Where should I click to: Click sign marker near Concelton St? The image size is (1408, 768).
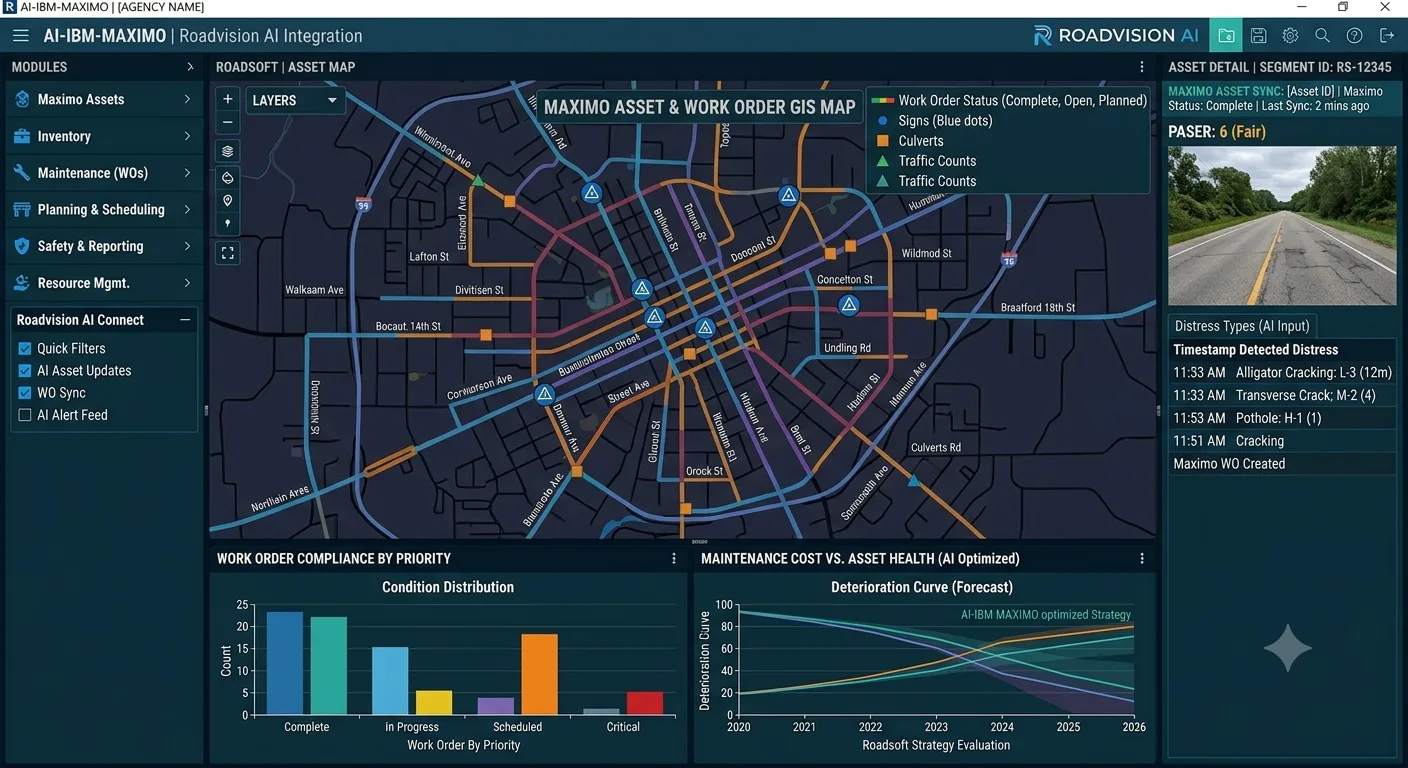coord(849,305)
